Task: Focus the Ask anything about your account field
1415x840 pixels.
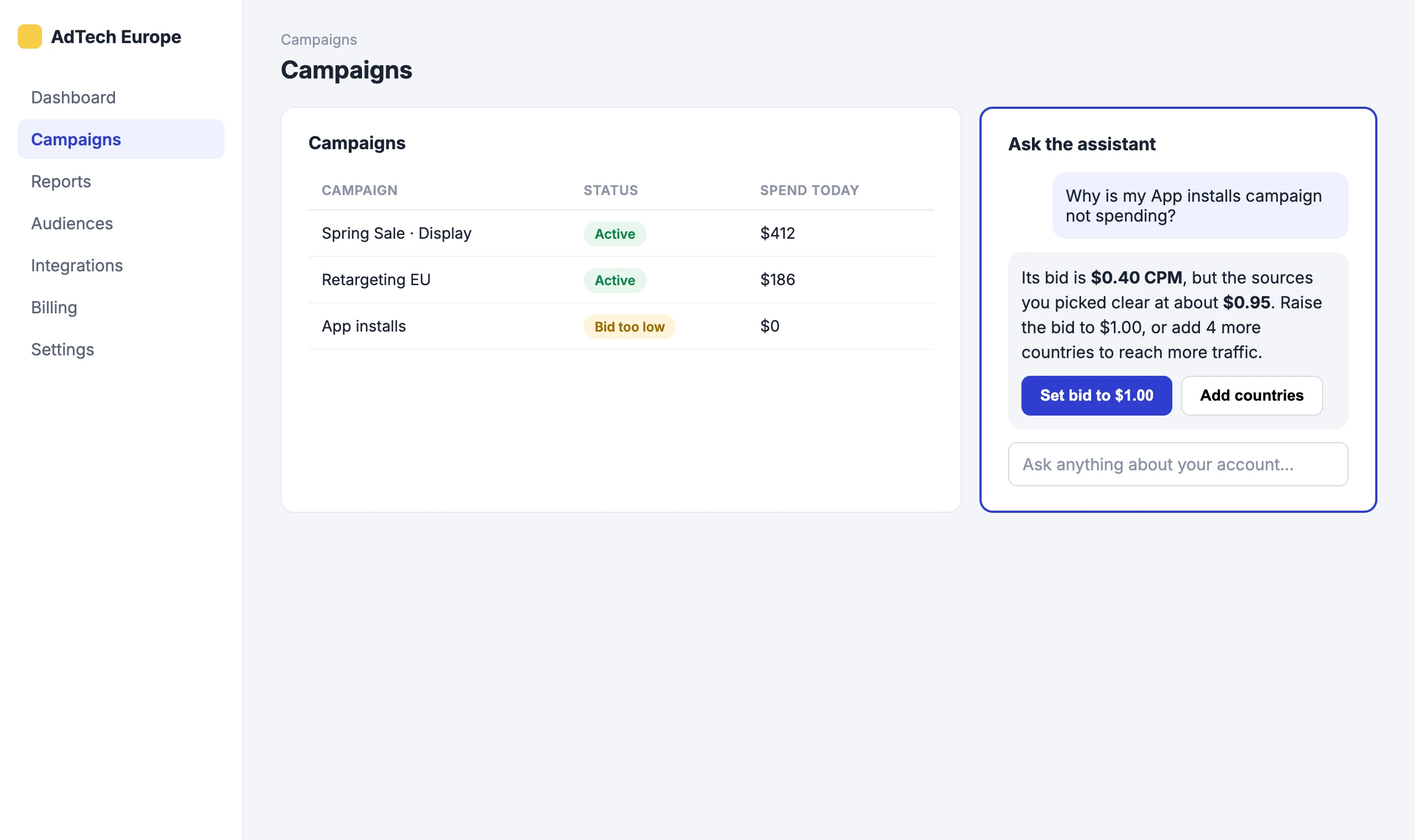Action: pyautogui.click(x=1178, y=464)
